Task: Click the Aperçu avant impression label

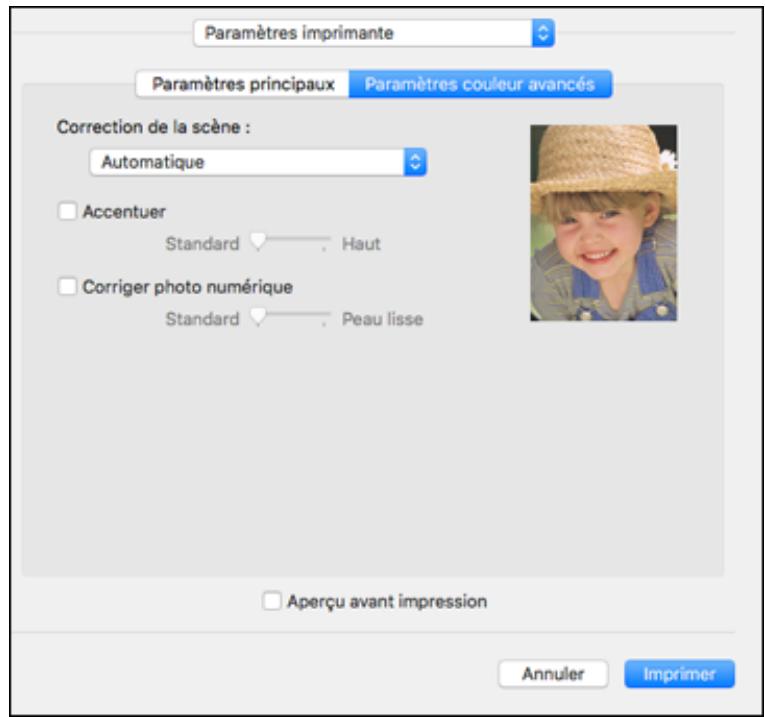Action: tap(386, 602)
